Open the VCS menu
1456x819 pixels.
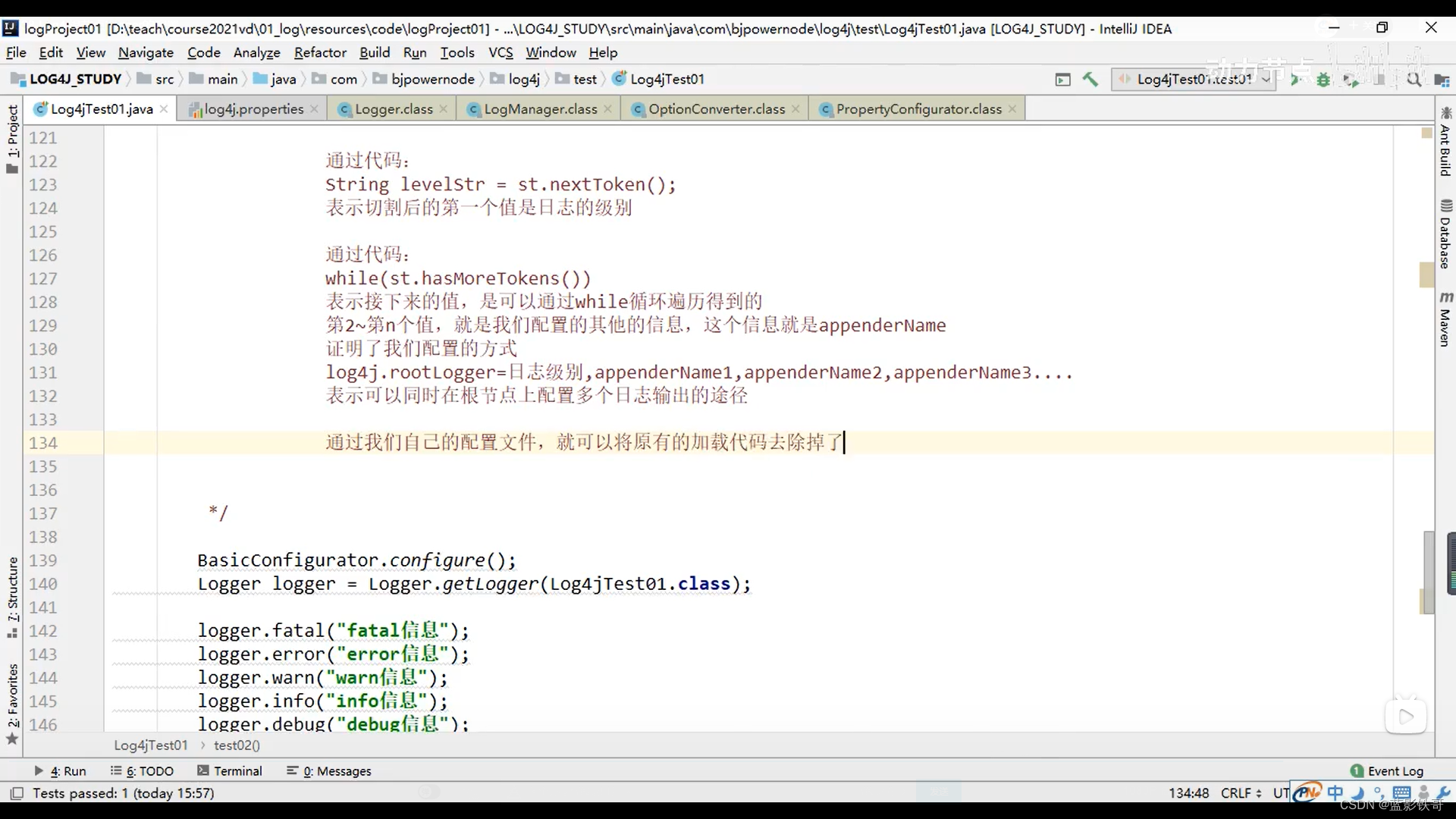click(x=500, y=52)
